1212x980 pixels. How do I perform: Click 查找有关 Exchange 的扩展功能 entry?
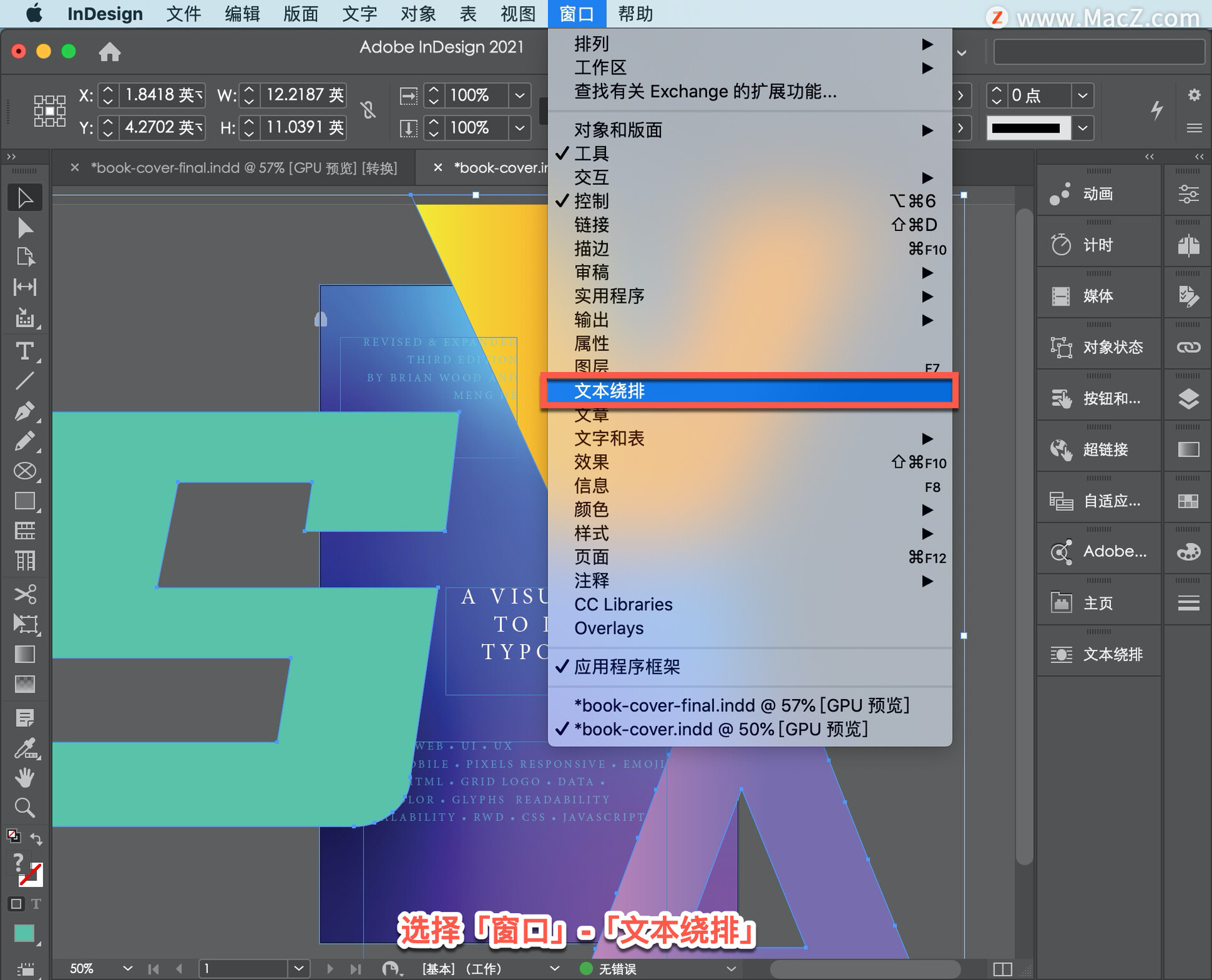coord(705,92)
